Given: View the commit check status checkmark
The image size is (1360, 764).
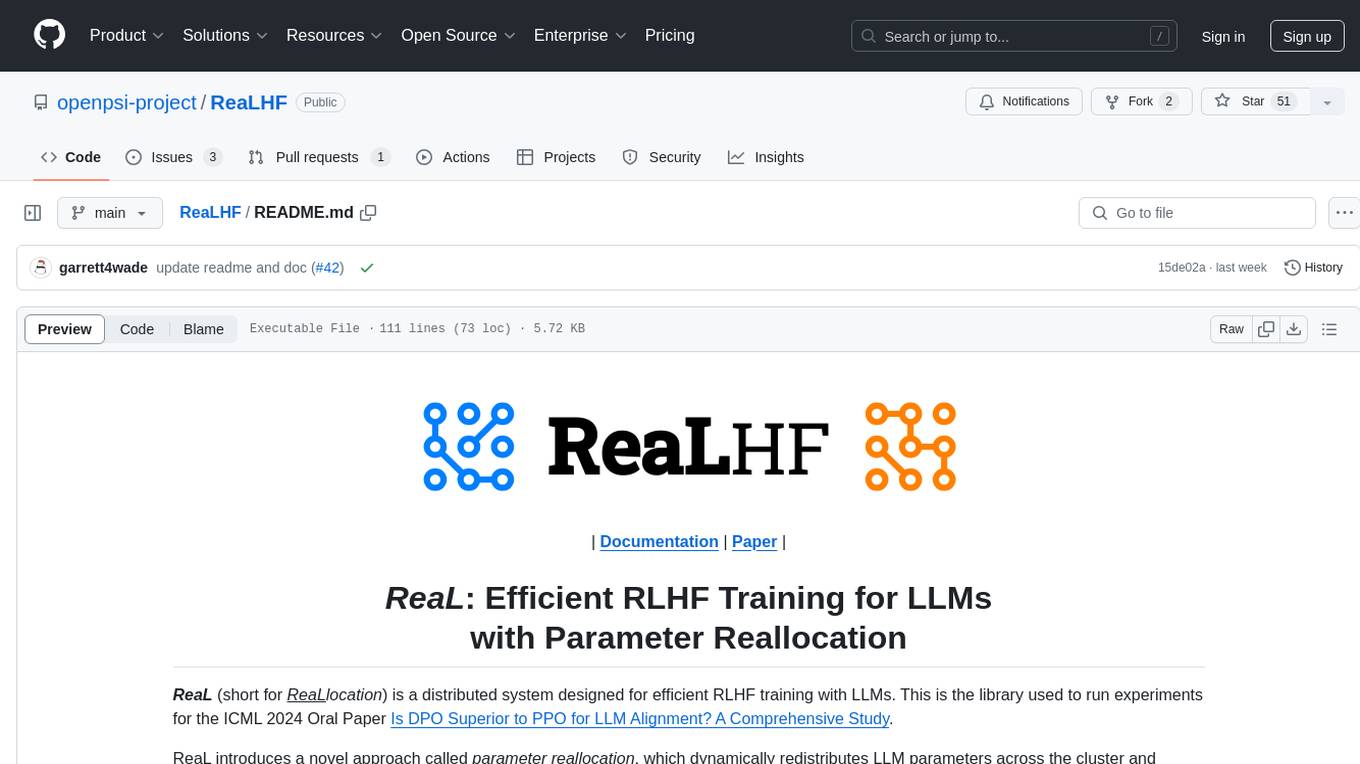Looking at the screenshot, I should tap(367, 268).
